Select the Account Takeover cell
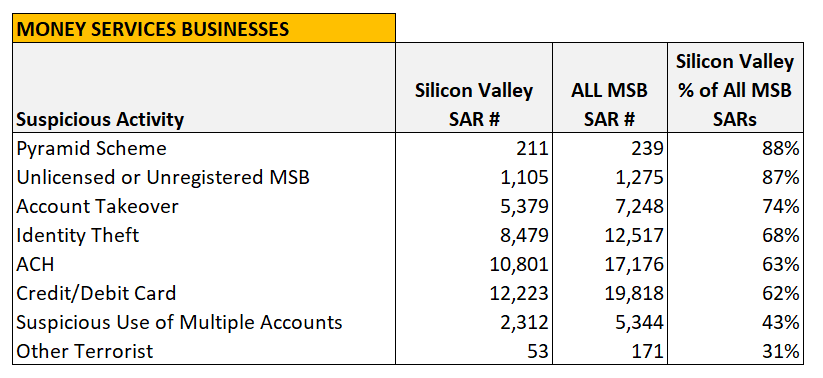The image size is (823, 378). pos(204,206)
